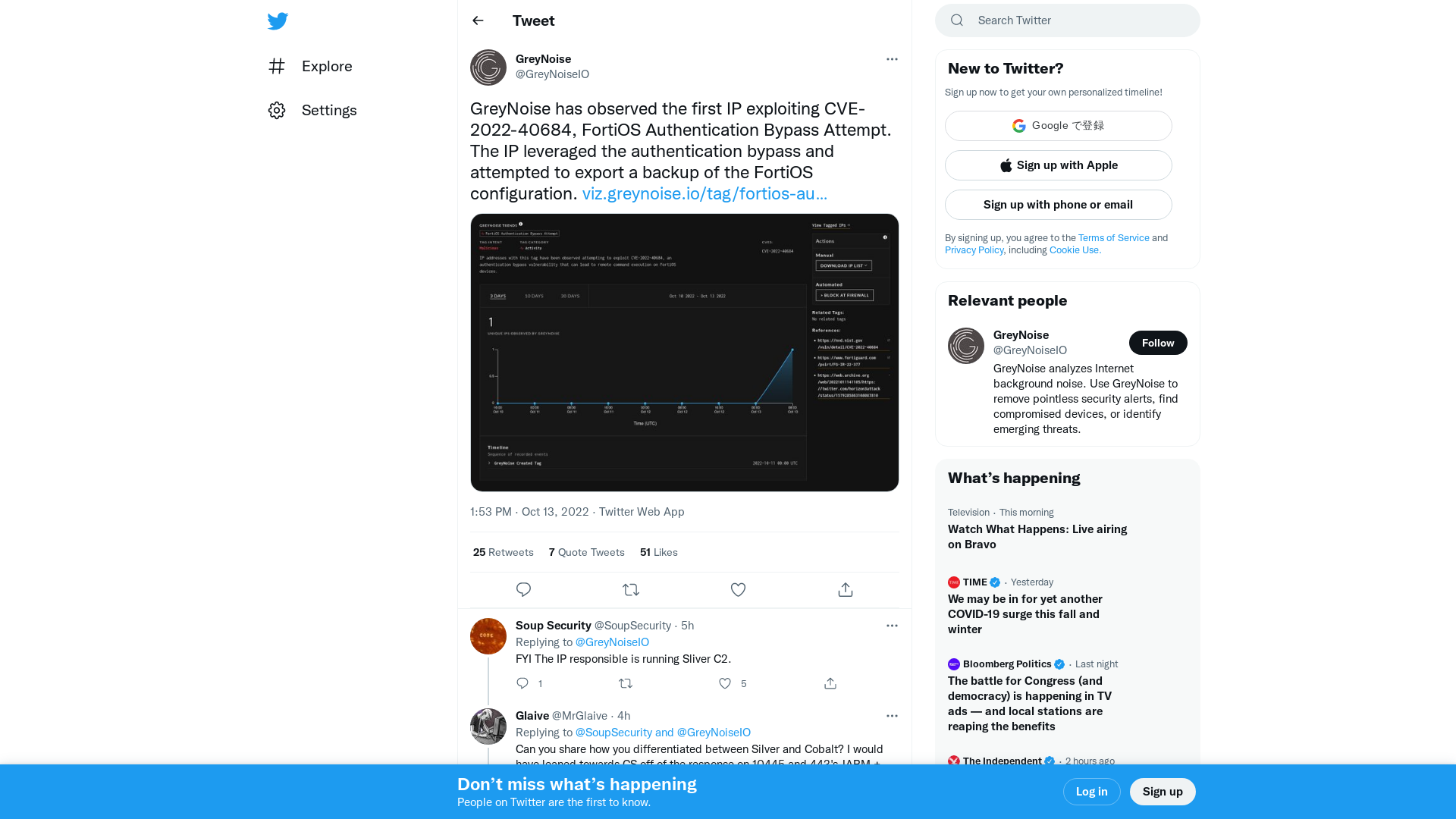View the 25 Retweets list

pos(503,552)
